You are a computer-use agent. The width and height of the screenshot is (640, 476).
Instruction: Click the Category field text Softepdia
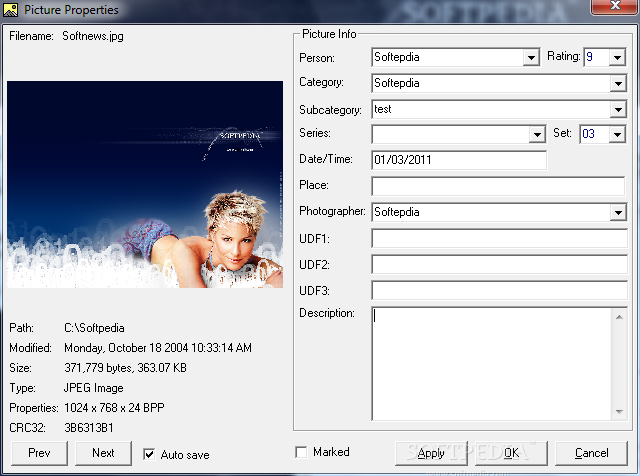[397, 83]
